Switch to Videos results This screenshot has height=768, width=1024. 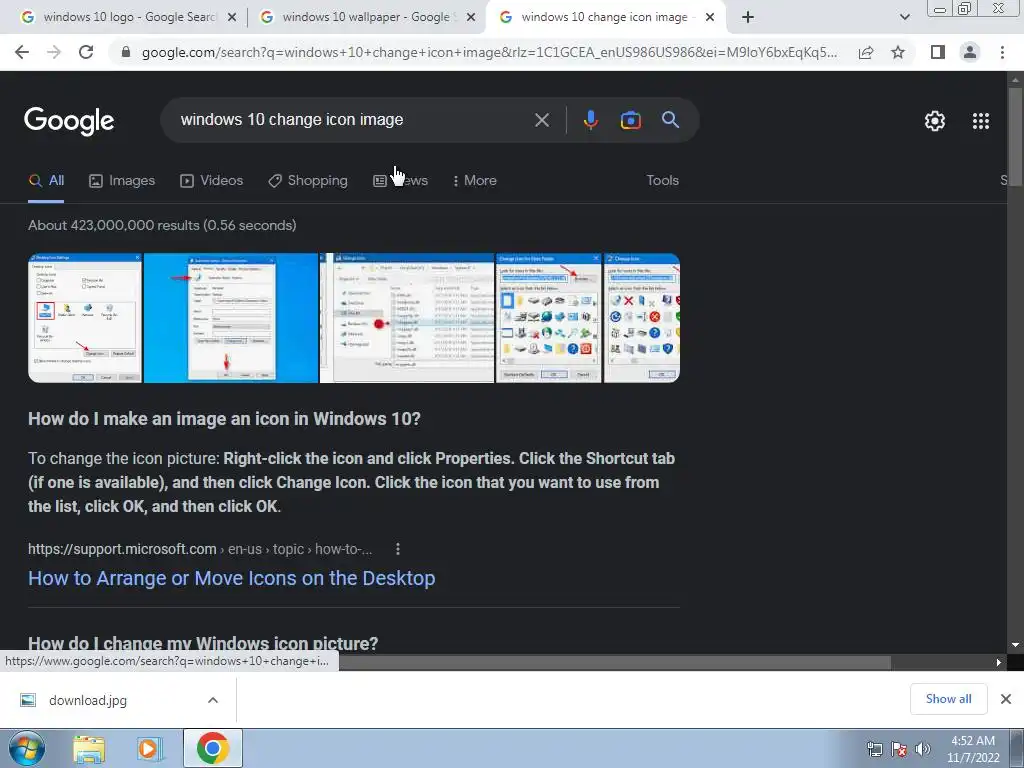tap(212, 181)
